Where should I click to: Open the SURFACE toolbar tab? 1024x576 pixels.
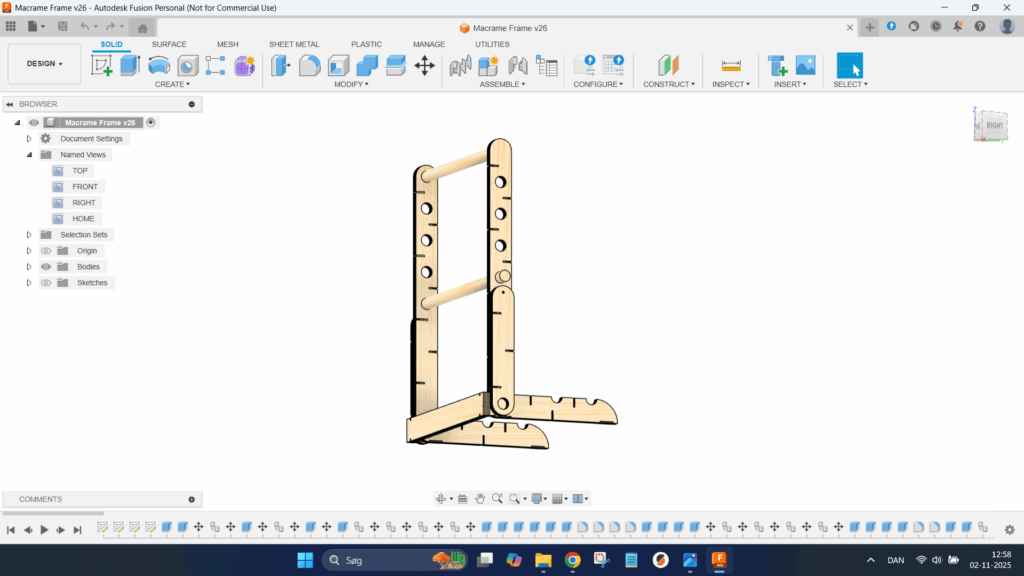point(169,44)
